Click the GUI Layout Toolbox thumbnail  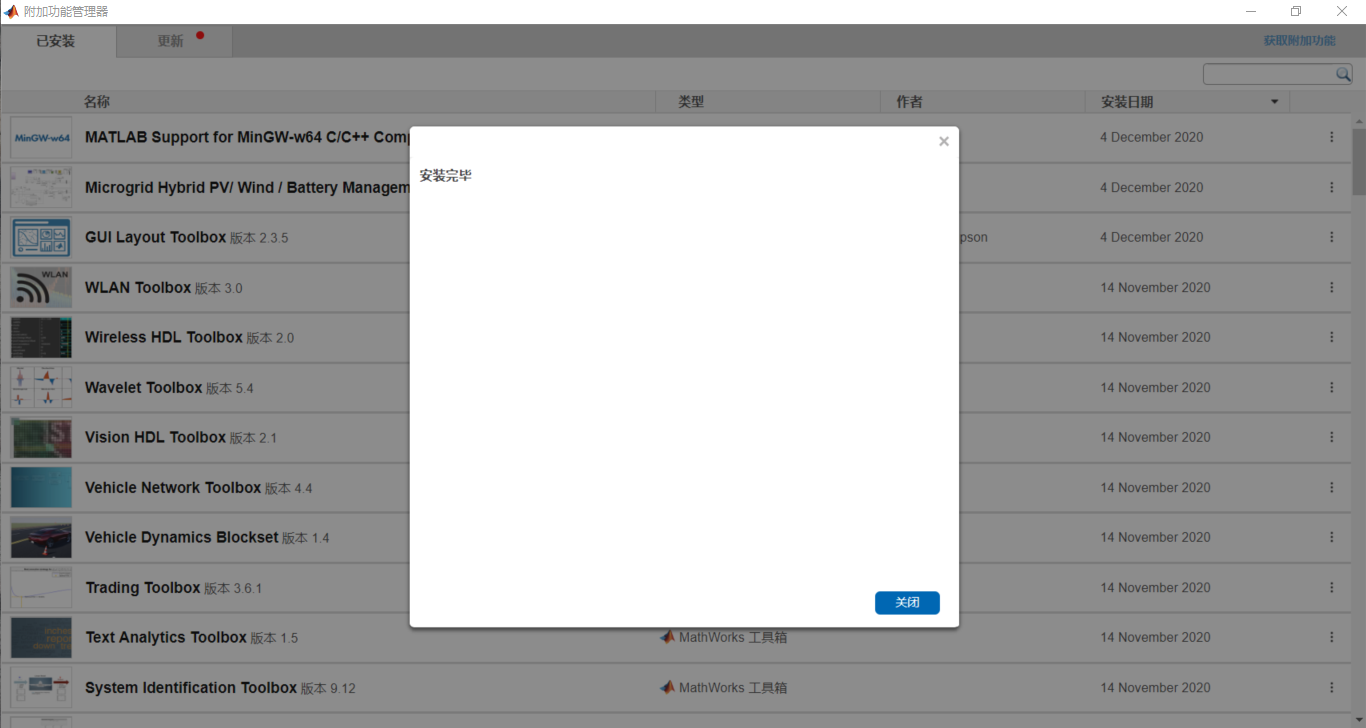tap(41, 237)
